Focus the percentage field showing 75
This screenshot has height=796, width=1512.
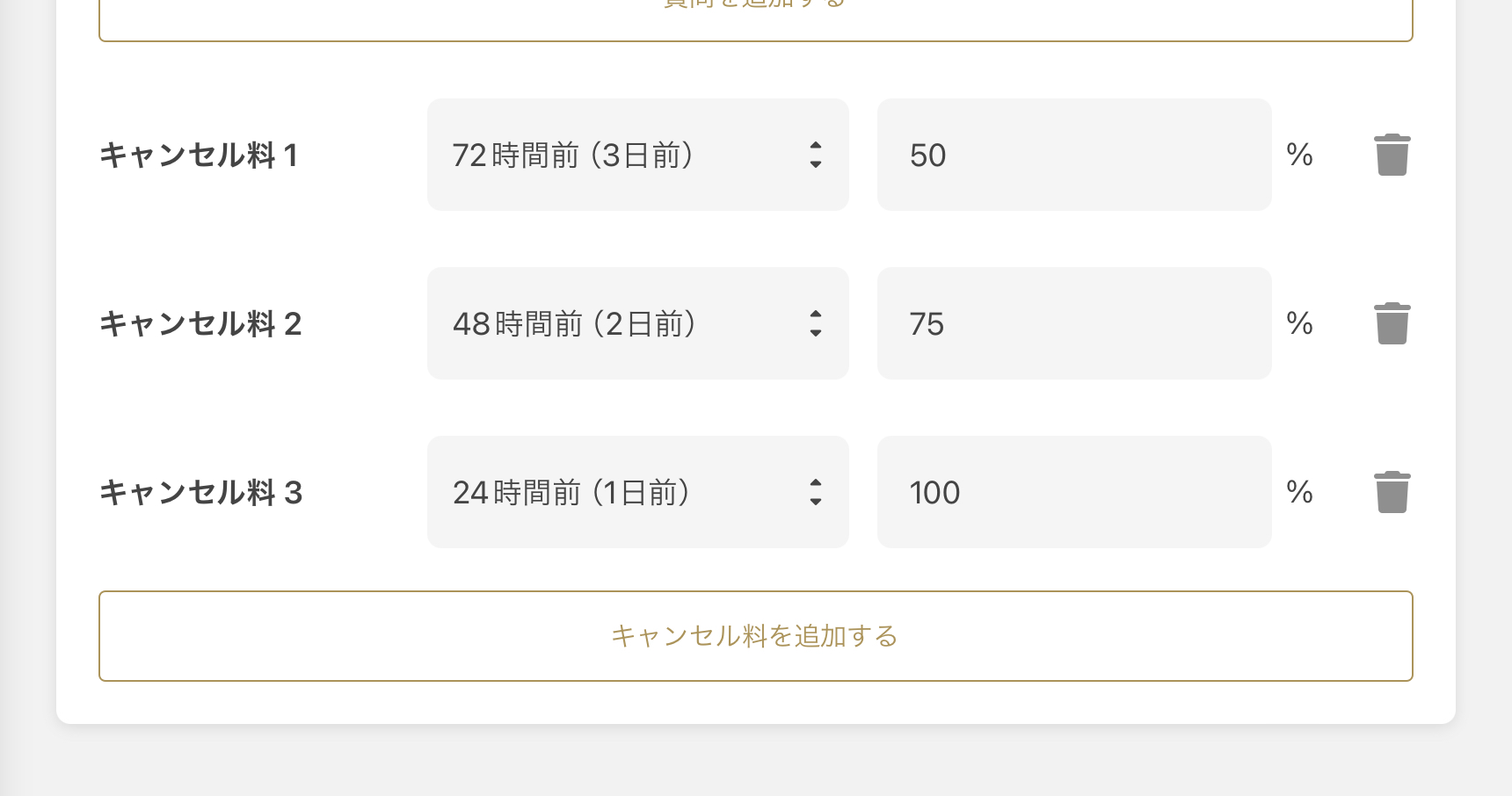(1074, 323)
